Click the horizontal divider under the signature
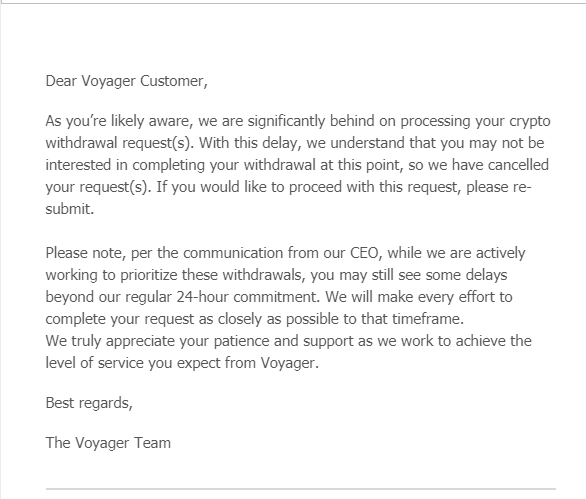 pos(301,488)
